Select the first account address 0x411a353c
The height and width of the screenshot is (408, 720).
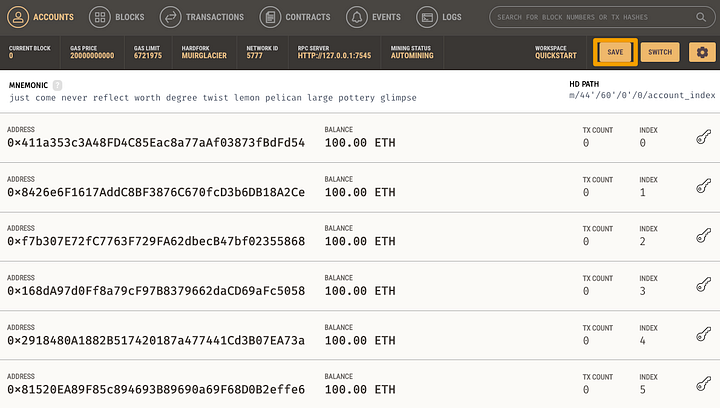pos(156,143)
